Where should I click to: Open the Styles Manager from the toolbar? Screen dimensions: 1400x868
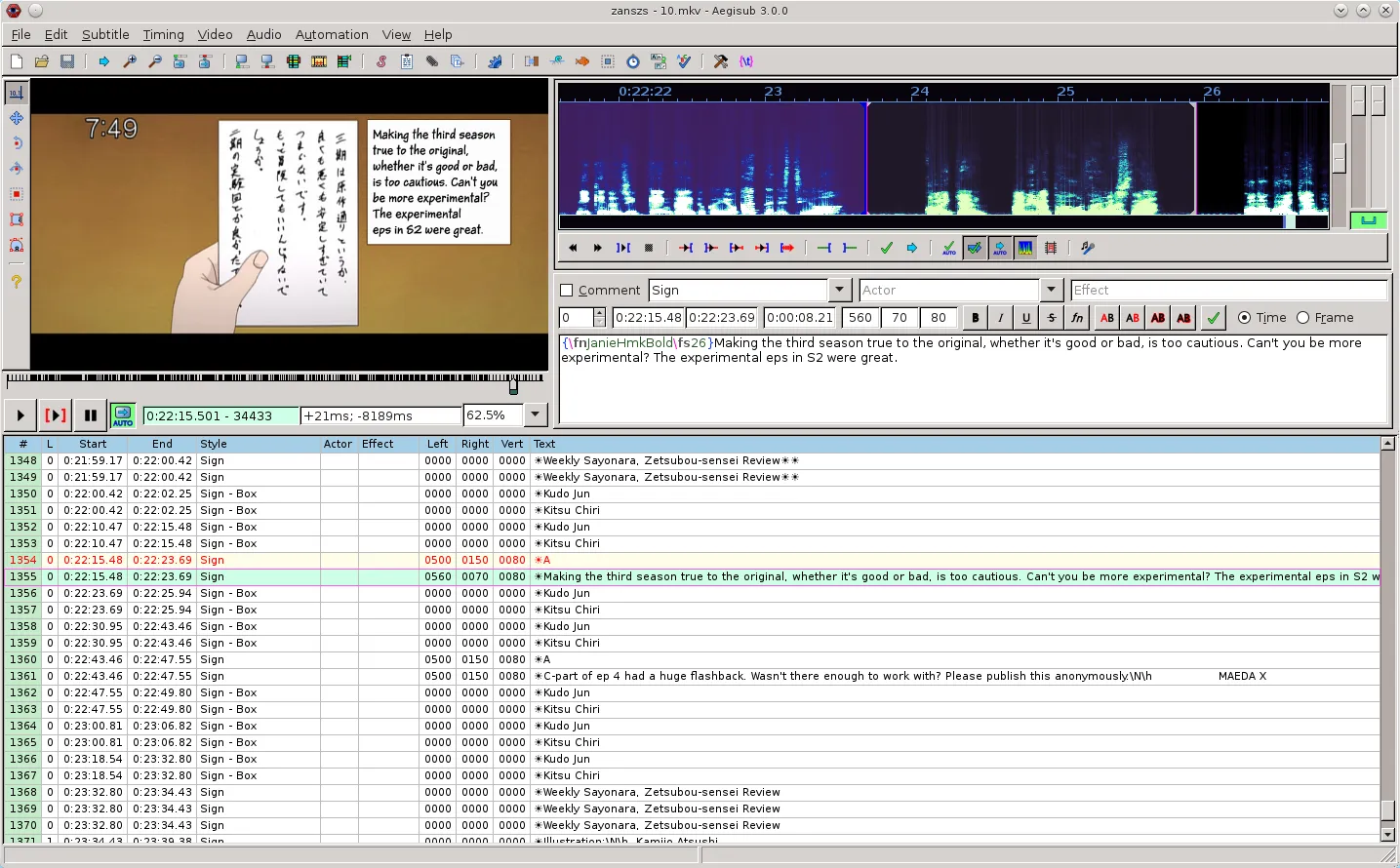tap(381, 61)
